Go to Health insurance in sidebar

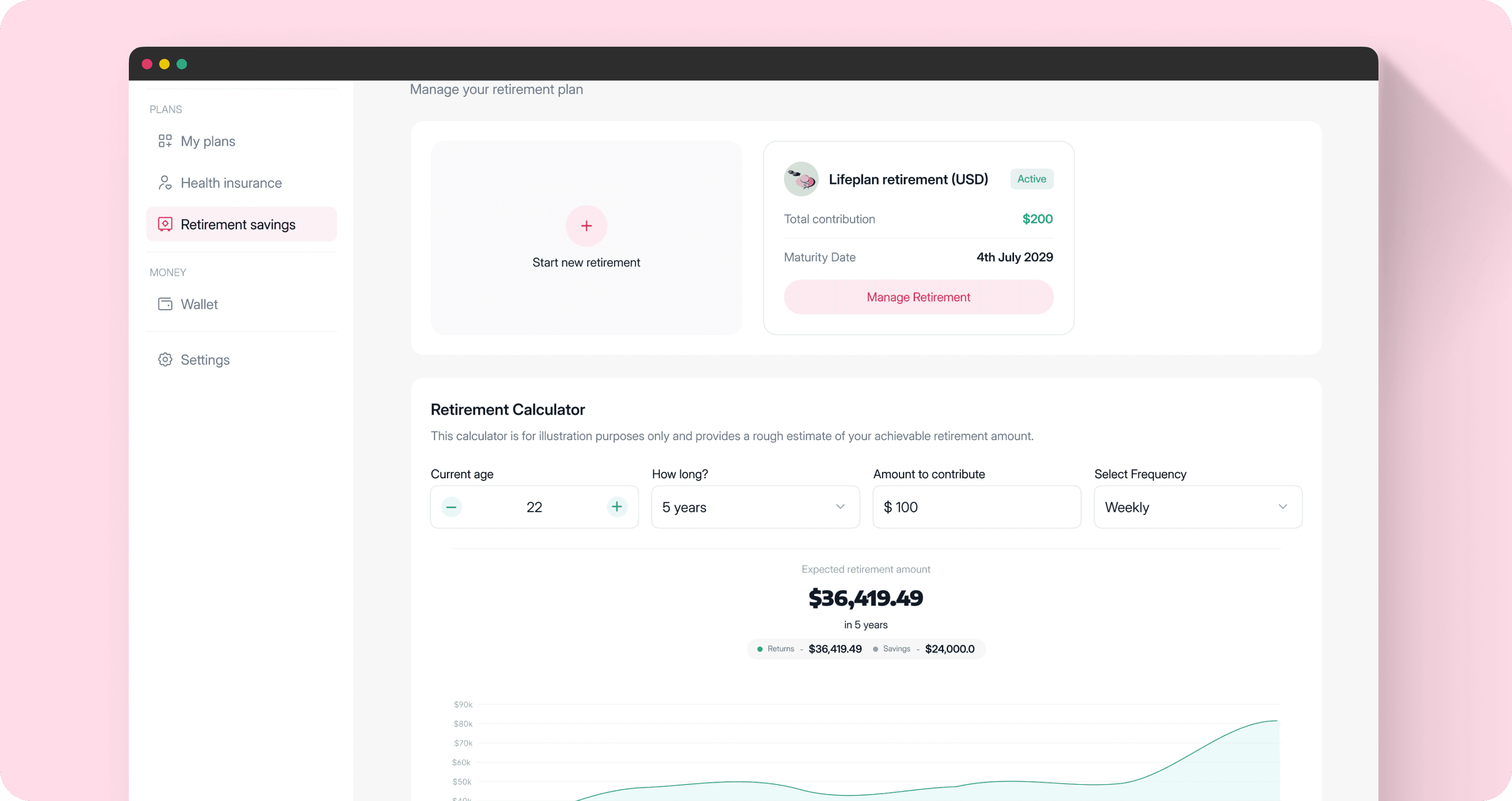coord(241,183)
